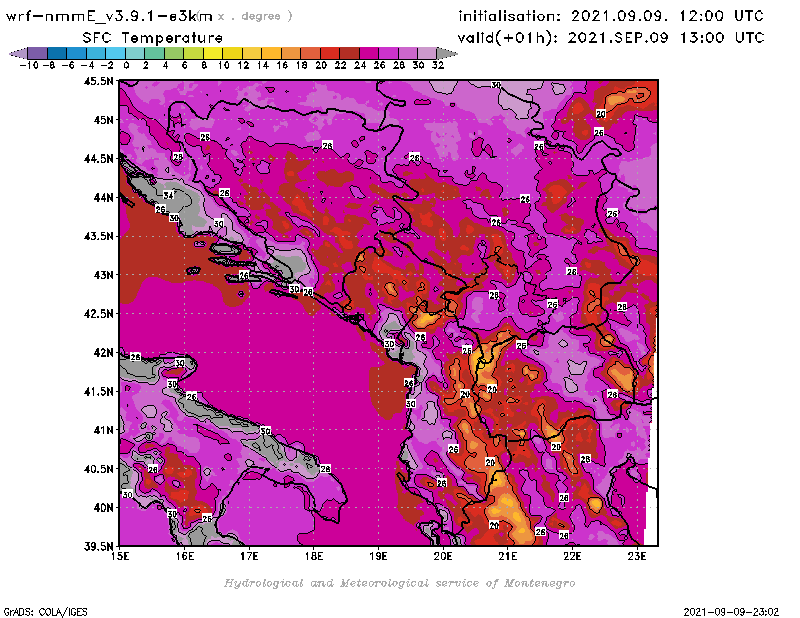This screenshot has width=800, height=618.
Task: Click the '34' contour label on the map
Action: tap(169, 195)
